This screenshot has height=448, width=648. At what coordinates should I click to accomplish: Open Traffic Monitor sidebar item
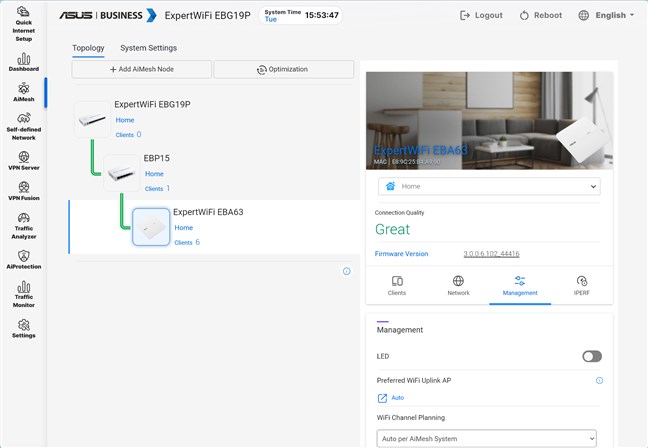click(x=24, y=294)
